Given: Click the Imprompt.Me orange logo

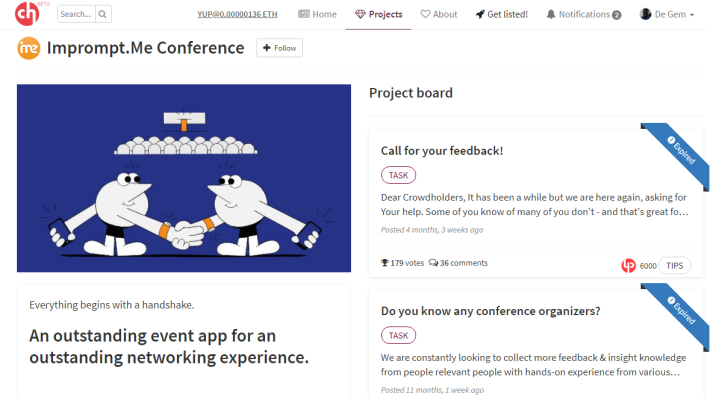Looking at the screenshot, I should (29, 48).
